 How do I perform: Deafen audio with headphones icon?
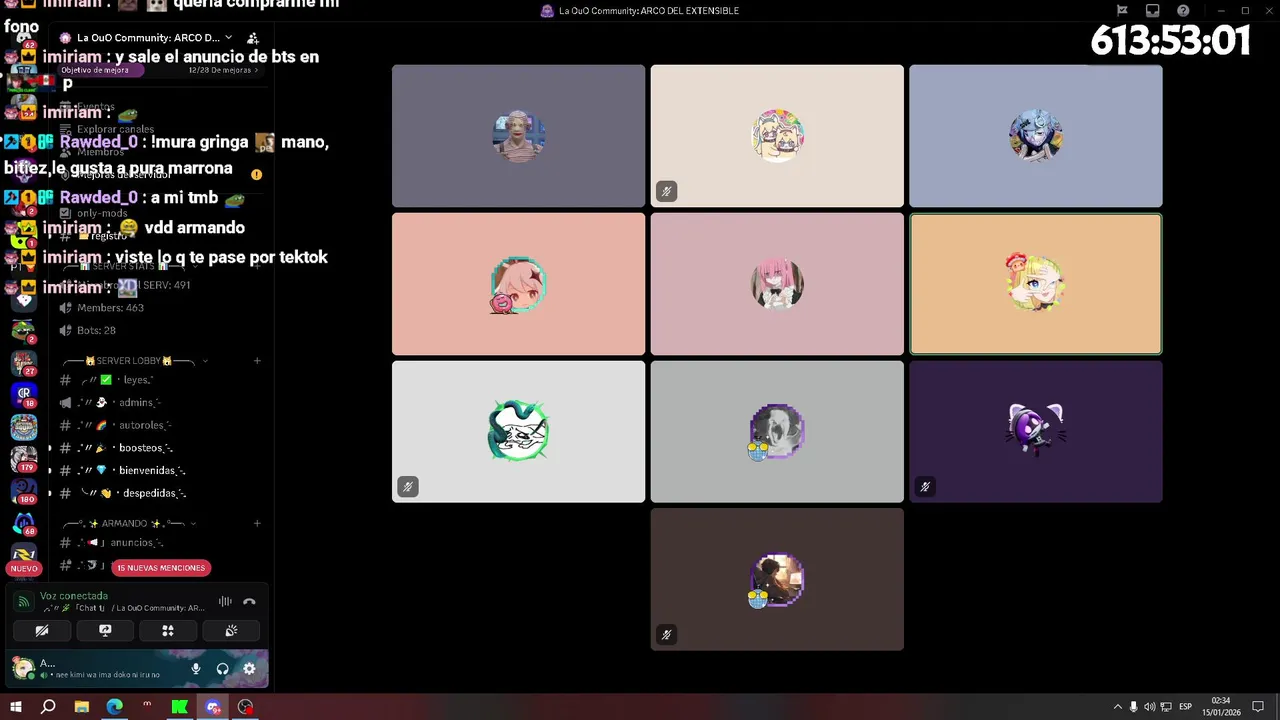tap(222, 668)
